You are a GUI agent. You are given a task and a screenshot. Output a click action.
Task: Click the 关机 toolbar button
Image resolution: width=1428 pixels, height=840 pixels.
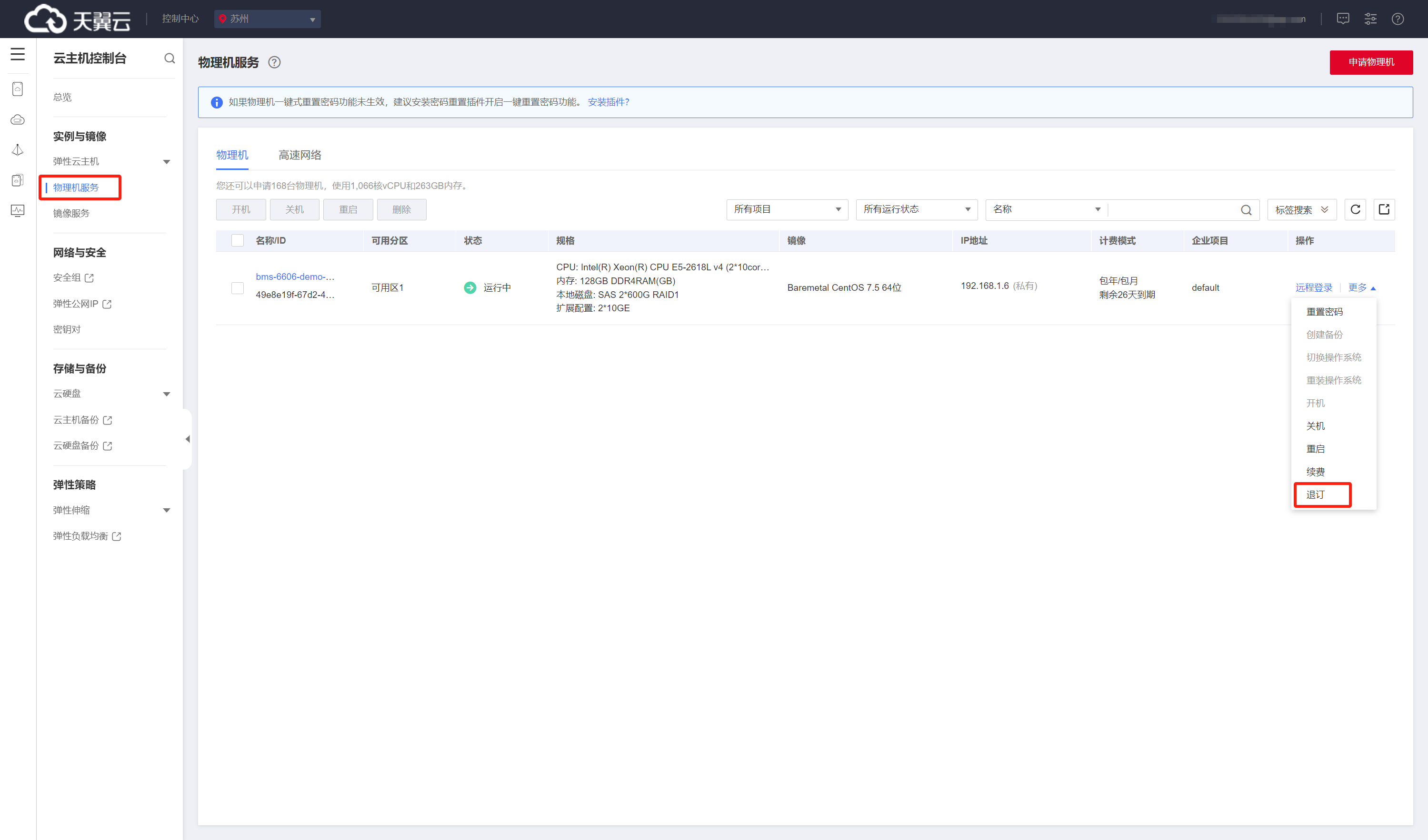point(295,209)
